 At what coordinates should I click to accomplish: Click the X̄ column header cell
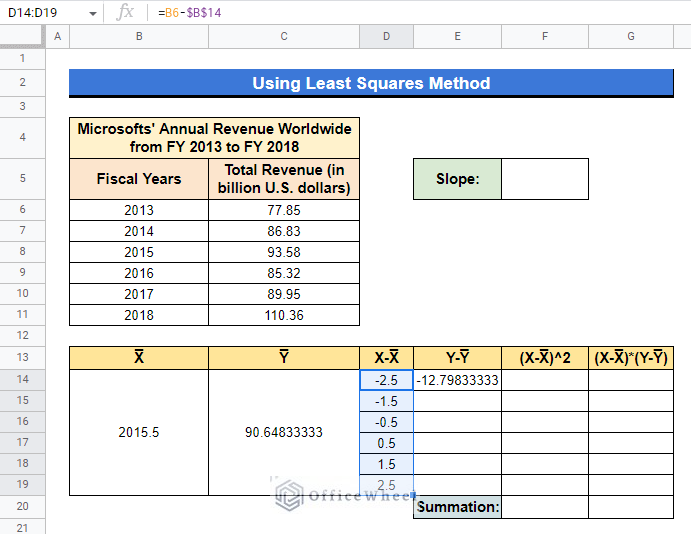click(139, 357)
